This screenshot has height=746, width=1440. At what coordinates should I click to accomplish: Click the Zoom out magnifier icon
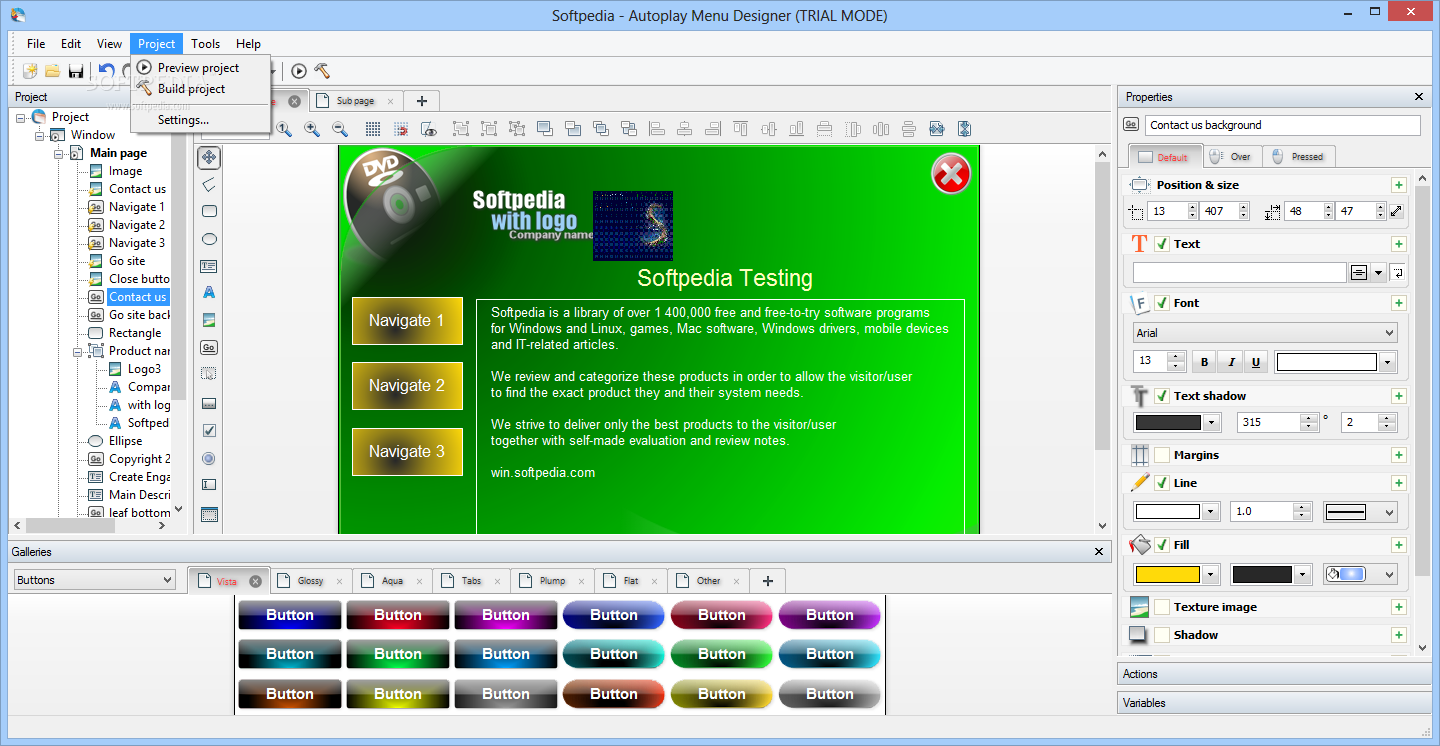pyautogui.click(x=340, y=129)
